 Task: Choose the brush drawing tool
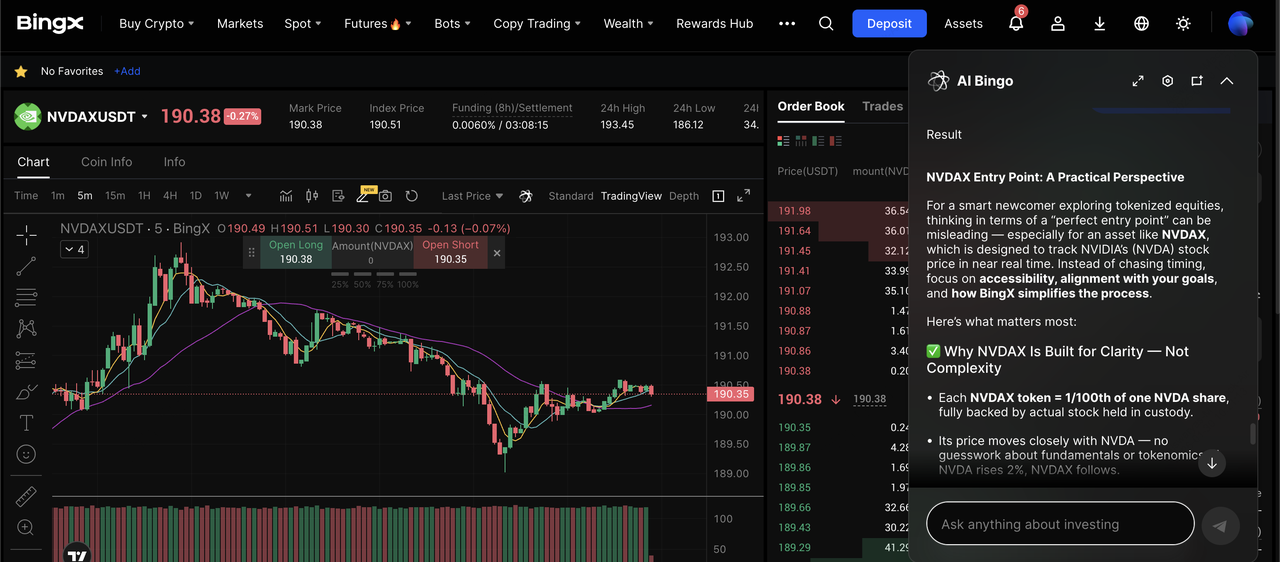(x=26, y=392)
